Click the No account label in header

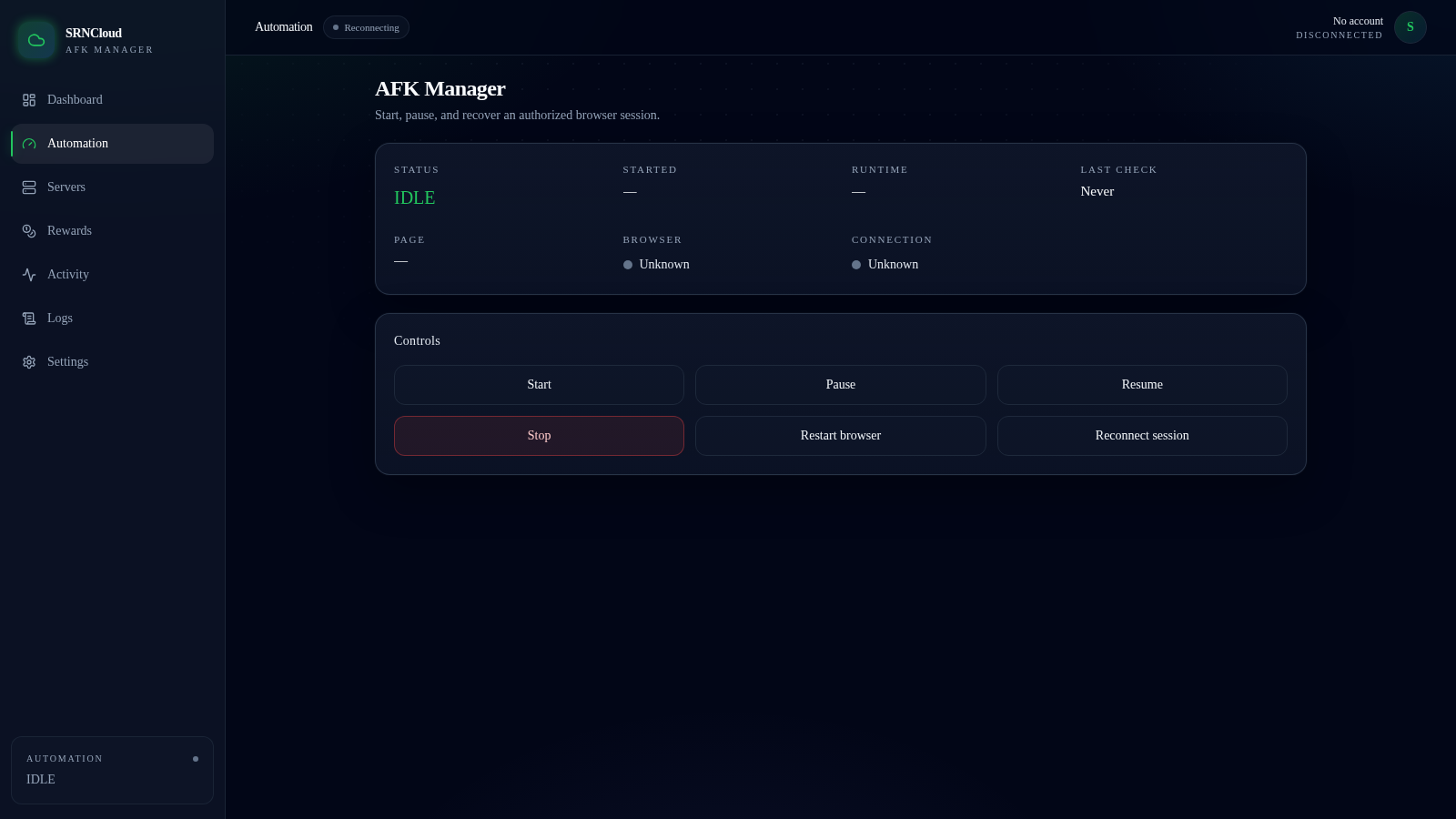(1358, 21)
